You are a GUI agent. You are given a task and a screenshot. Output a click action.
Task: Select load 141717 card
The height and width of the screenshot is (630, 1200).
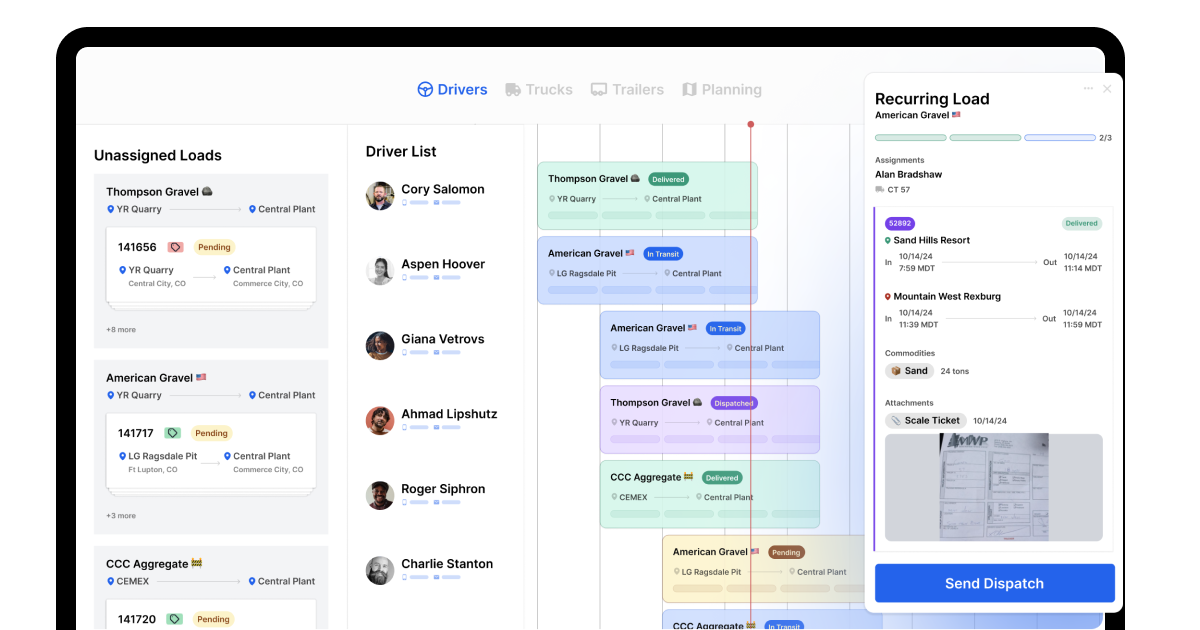tap(211, 451)
